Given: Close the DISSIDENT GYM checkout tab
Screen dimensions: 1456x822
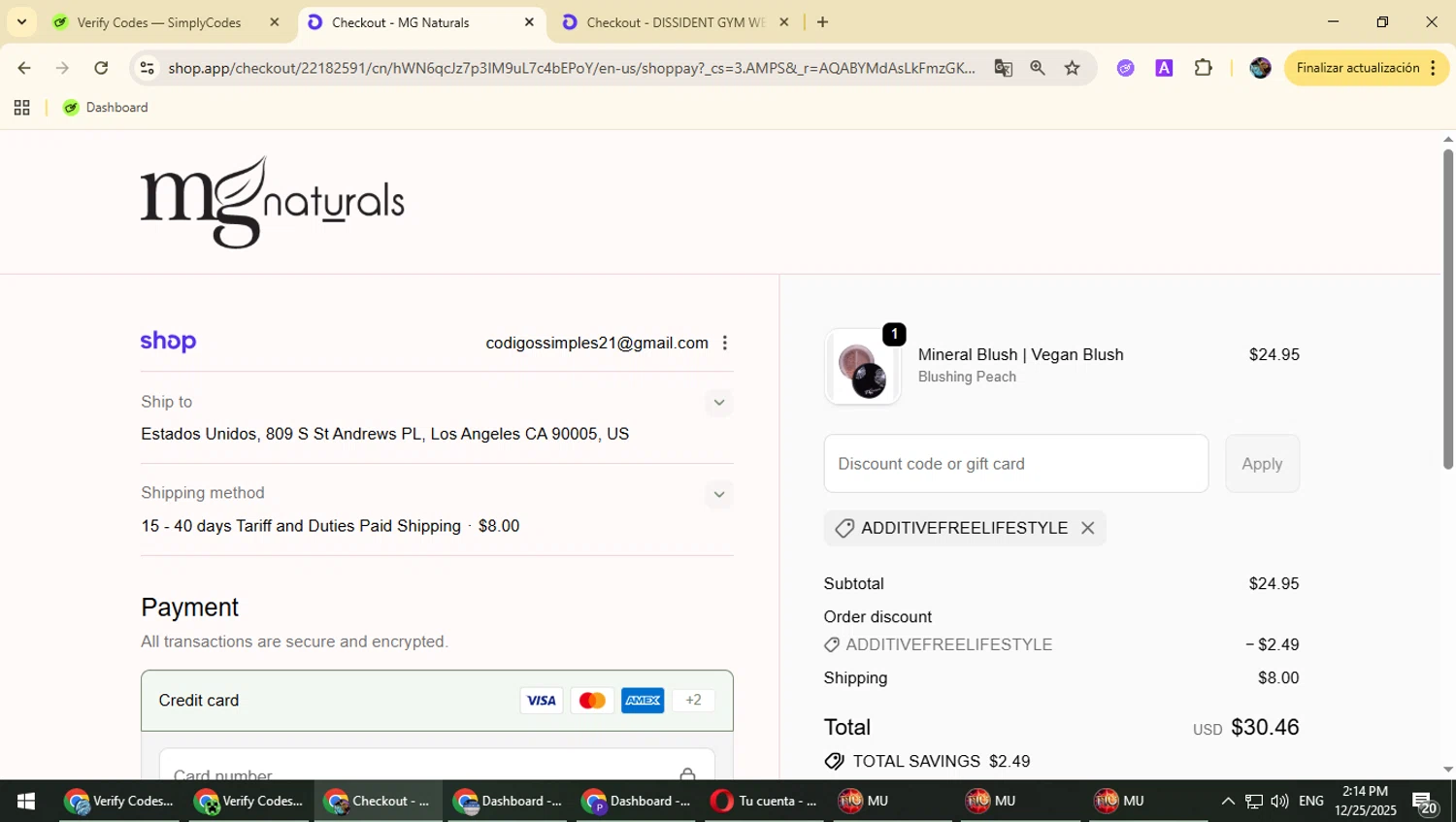Looking at the screenshot, I should click(x=784, y=22).
